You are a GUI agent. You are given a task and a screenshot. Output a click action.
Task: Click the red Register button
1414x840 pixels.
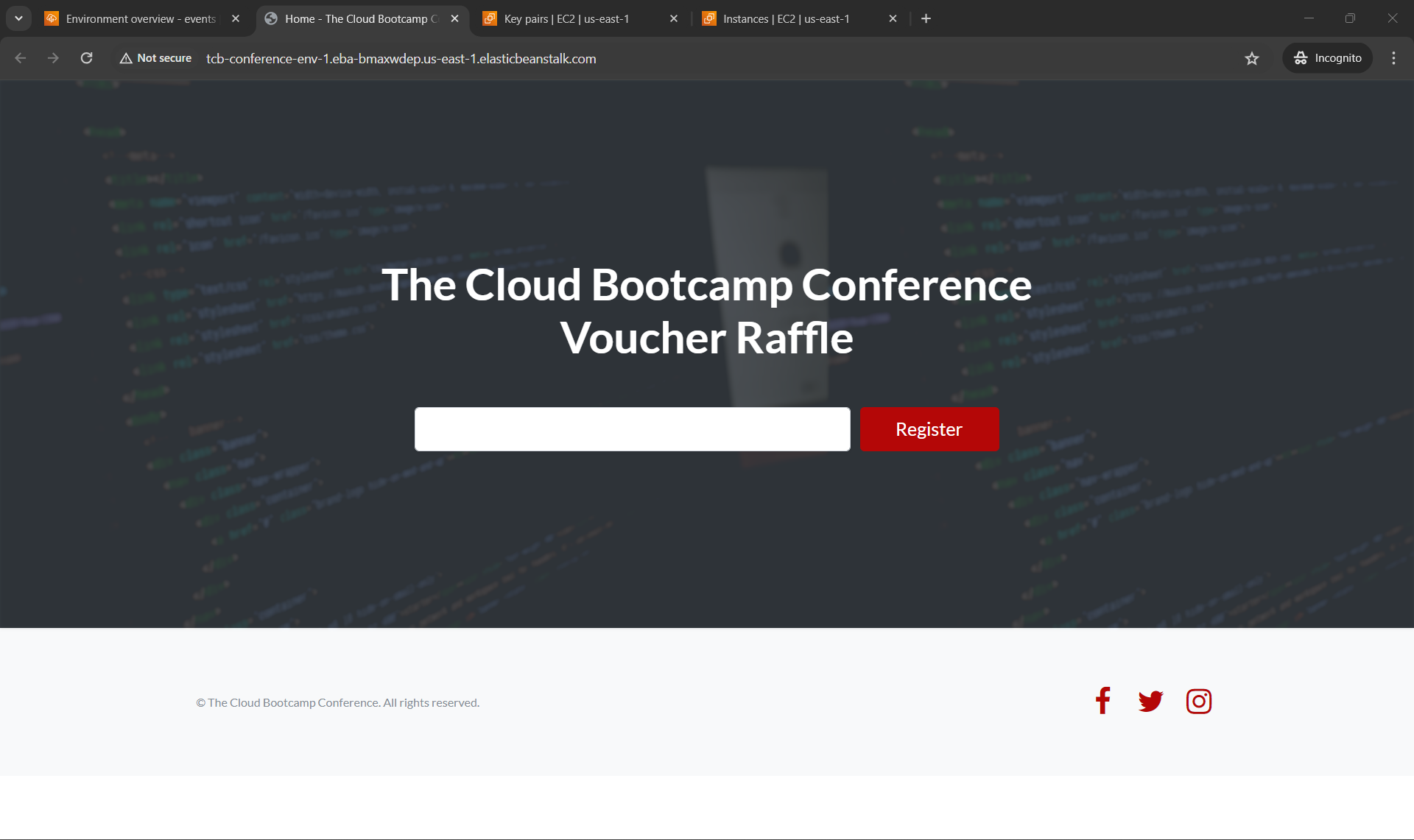929,429
